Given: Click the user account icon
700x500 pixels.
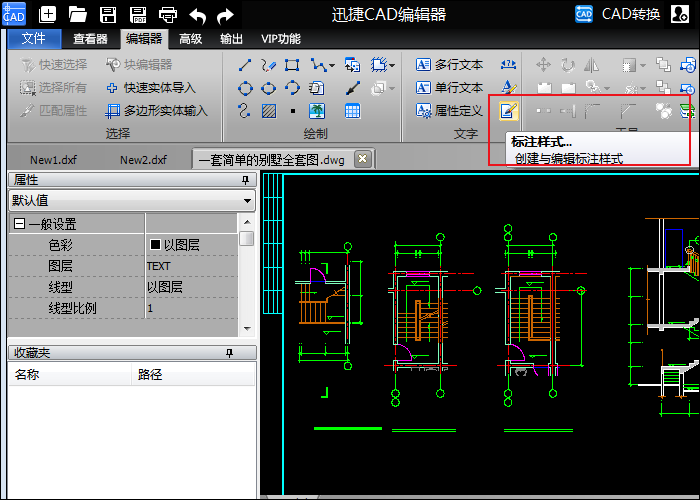Looking at the screenshot, I should pyautogui.click(x=679, y=14).
